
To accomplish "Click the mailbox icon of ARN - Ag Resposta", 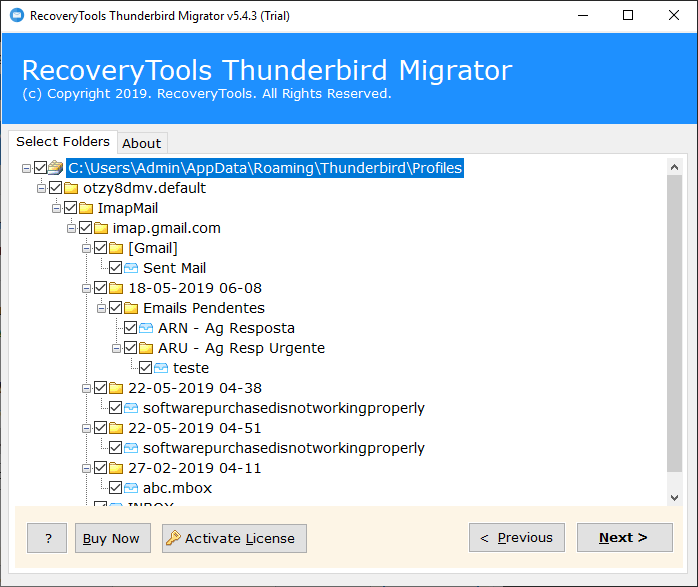I will (x=146, y=328).
